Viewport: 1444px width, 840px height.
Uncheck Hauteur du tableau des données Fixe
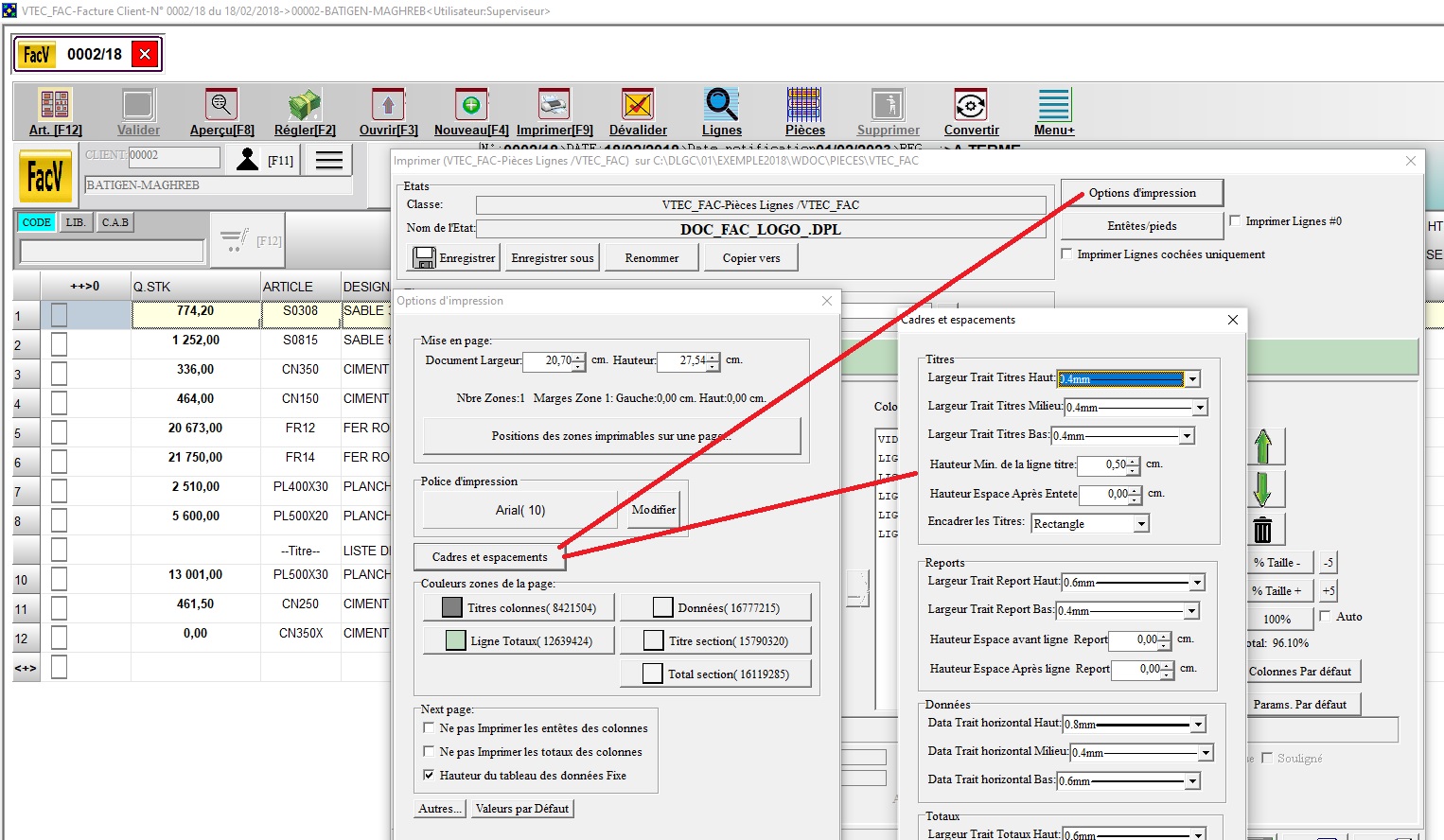[x=429, y=775]
